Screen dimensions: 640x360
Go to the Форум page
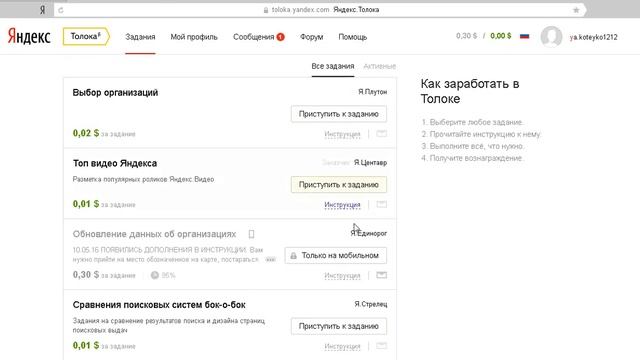[311, 37]
